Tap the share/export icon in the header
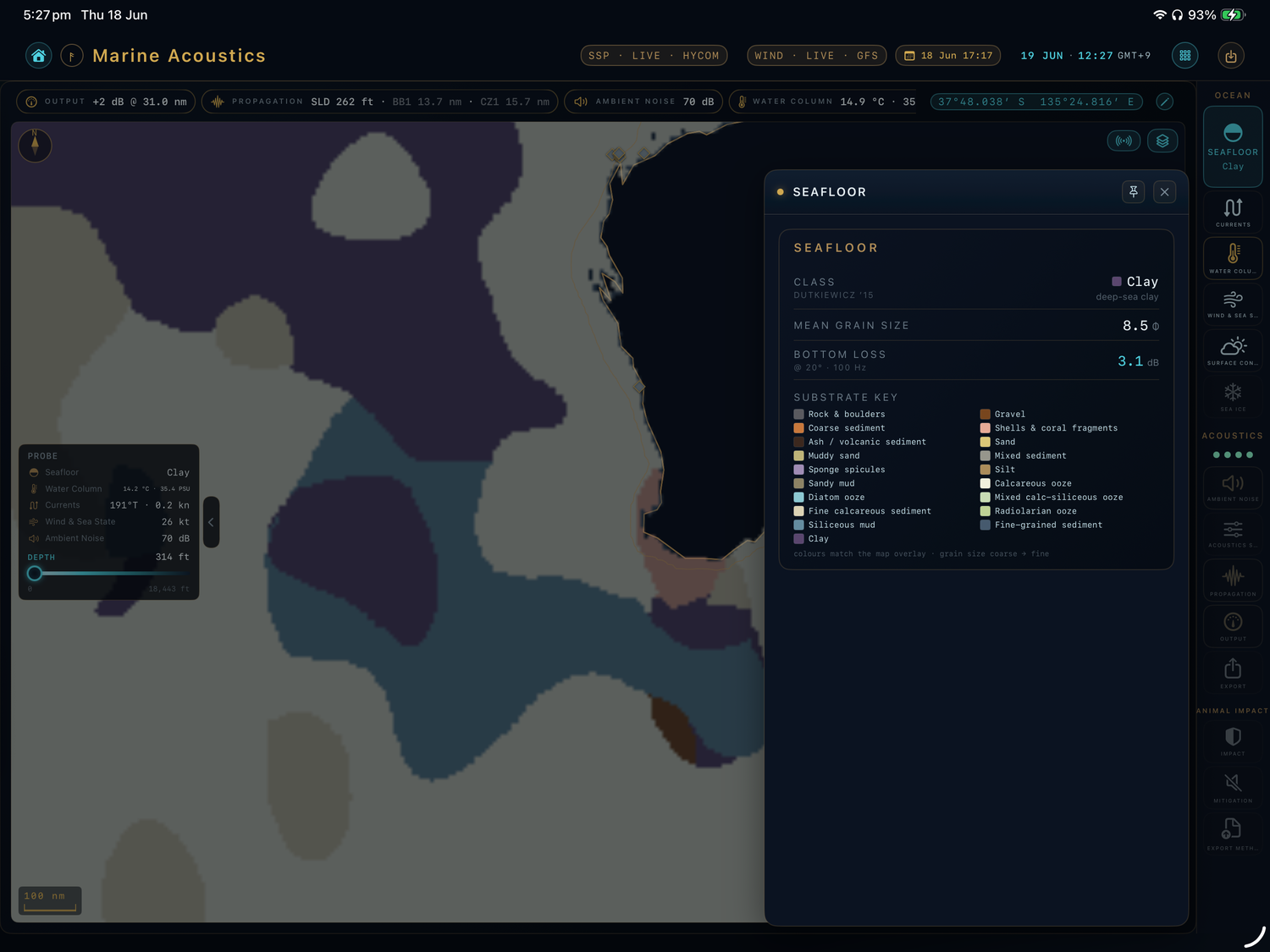The width and height of the screenshot is (1270, 952). 1231,56
